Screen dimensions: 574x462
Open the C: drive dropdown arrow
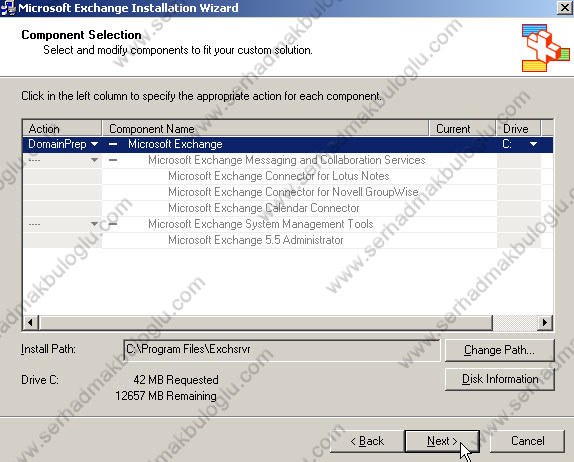[x=533, y=144]
